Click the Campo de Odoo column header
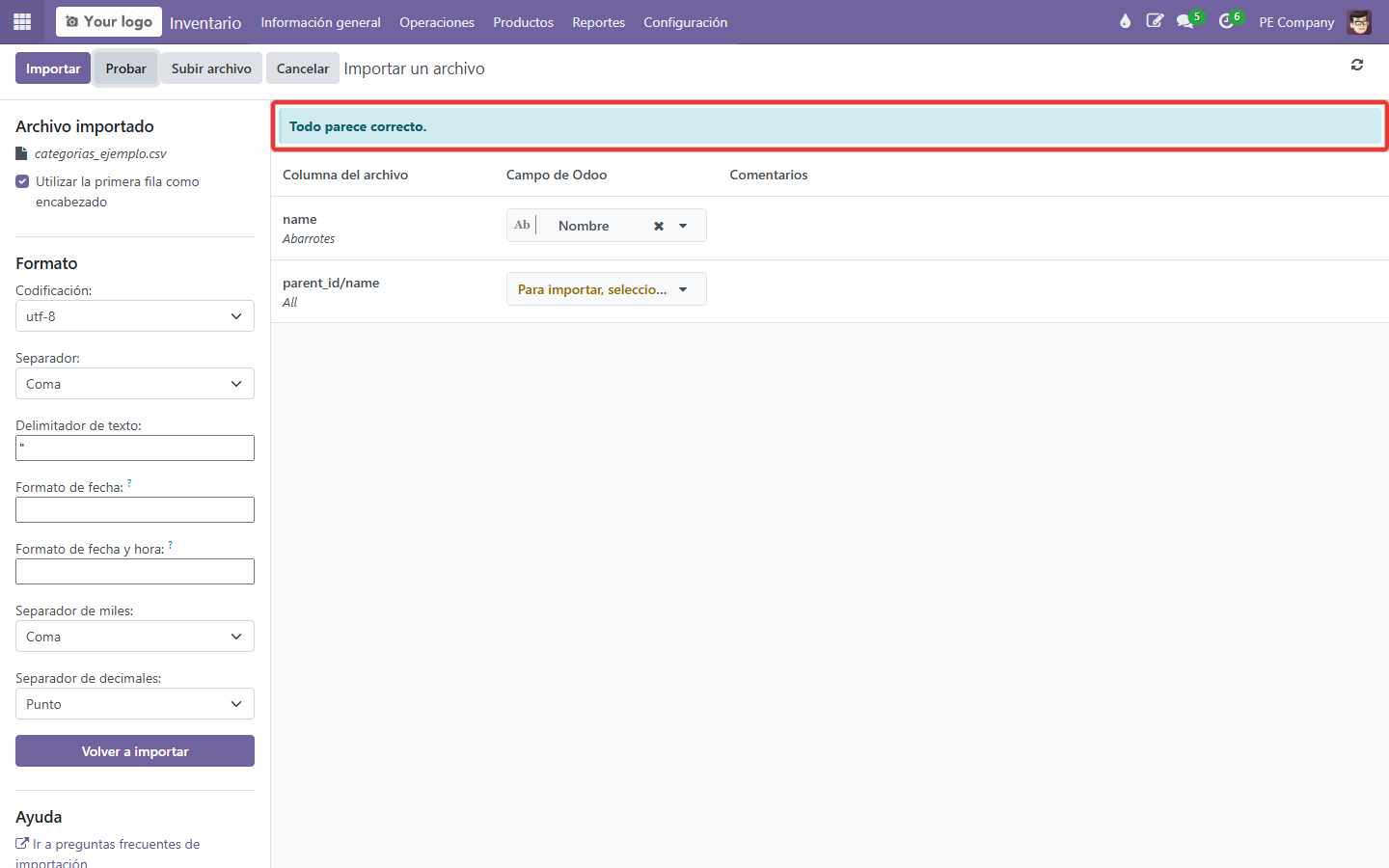 557,175
